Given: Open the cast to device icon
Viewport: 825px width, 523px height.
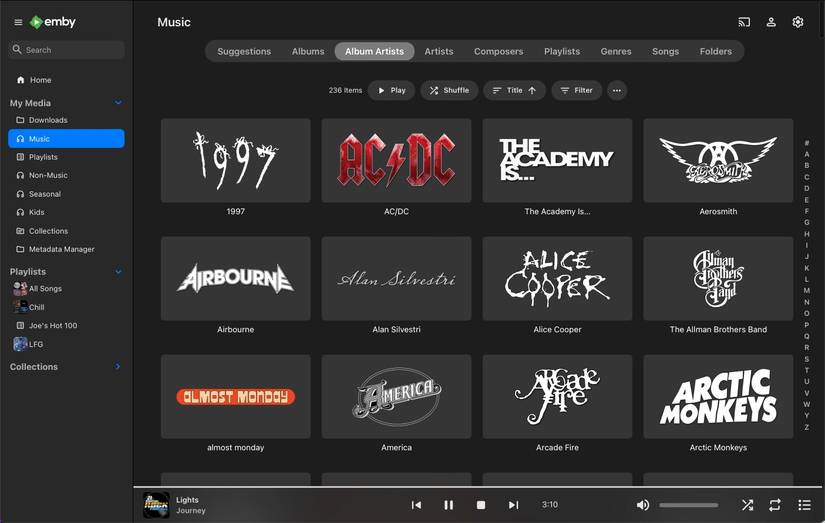Looking at the screenshot, I should coord(744,22).
